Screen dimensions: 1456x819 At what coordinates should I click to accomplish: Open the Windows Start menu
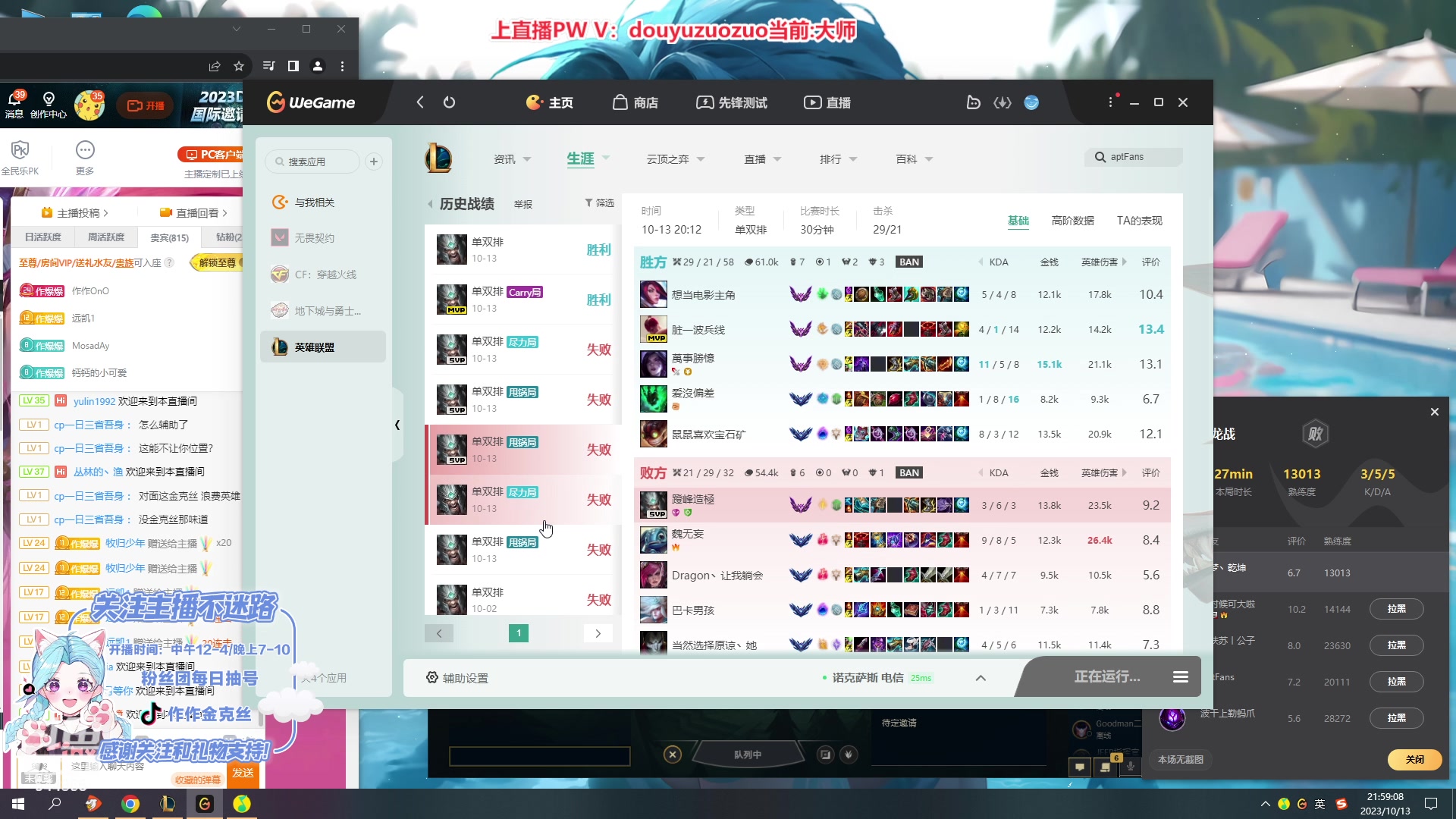pos(18,804)
